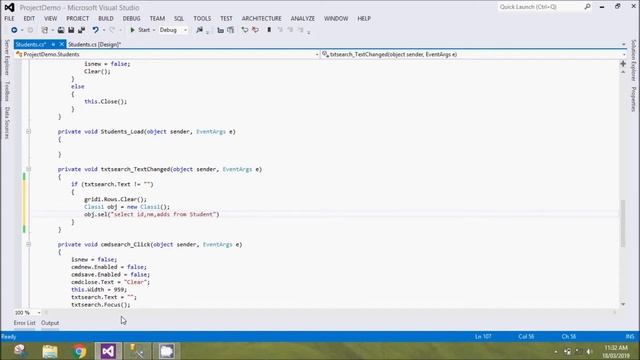Switch to the Students.cs [Design] tab
This screenshot has width=640, height=360.
point(94,44)
